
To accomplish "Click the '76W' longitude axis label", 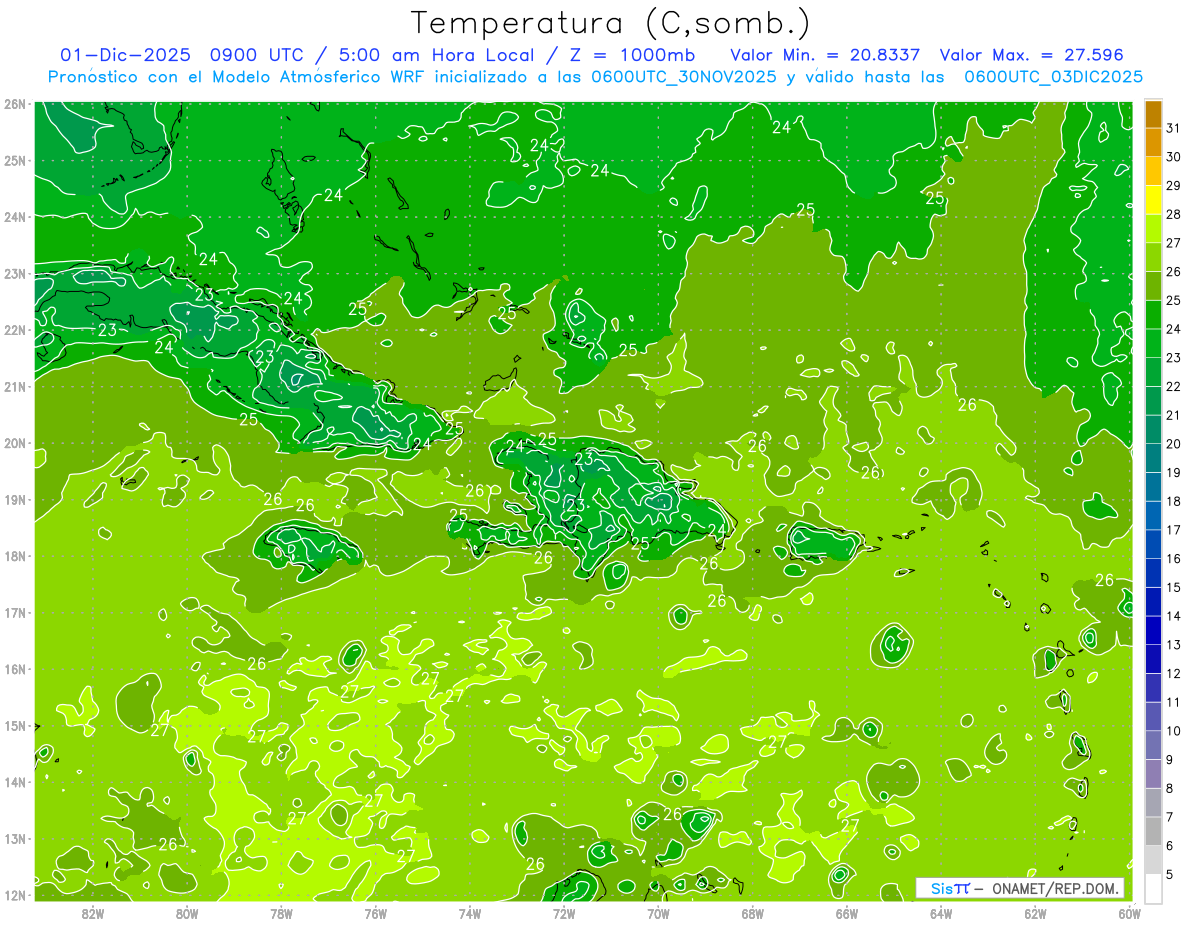I will [375, 913].
